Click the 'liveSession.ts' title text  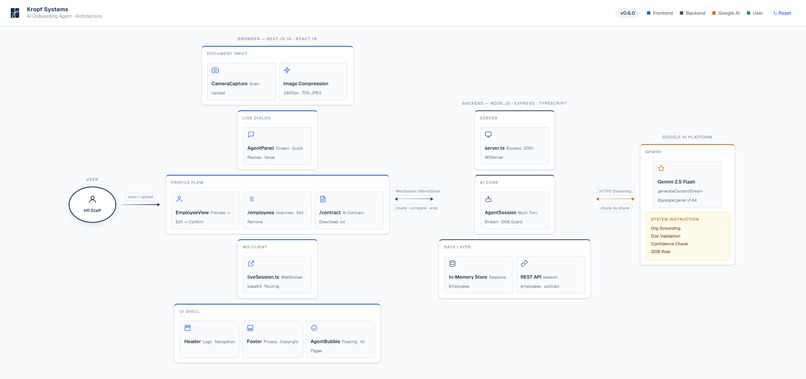264,277
